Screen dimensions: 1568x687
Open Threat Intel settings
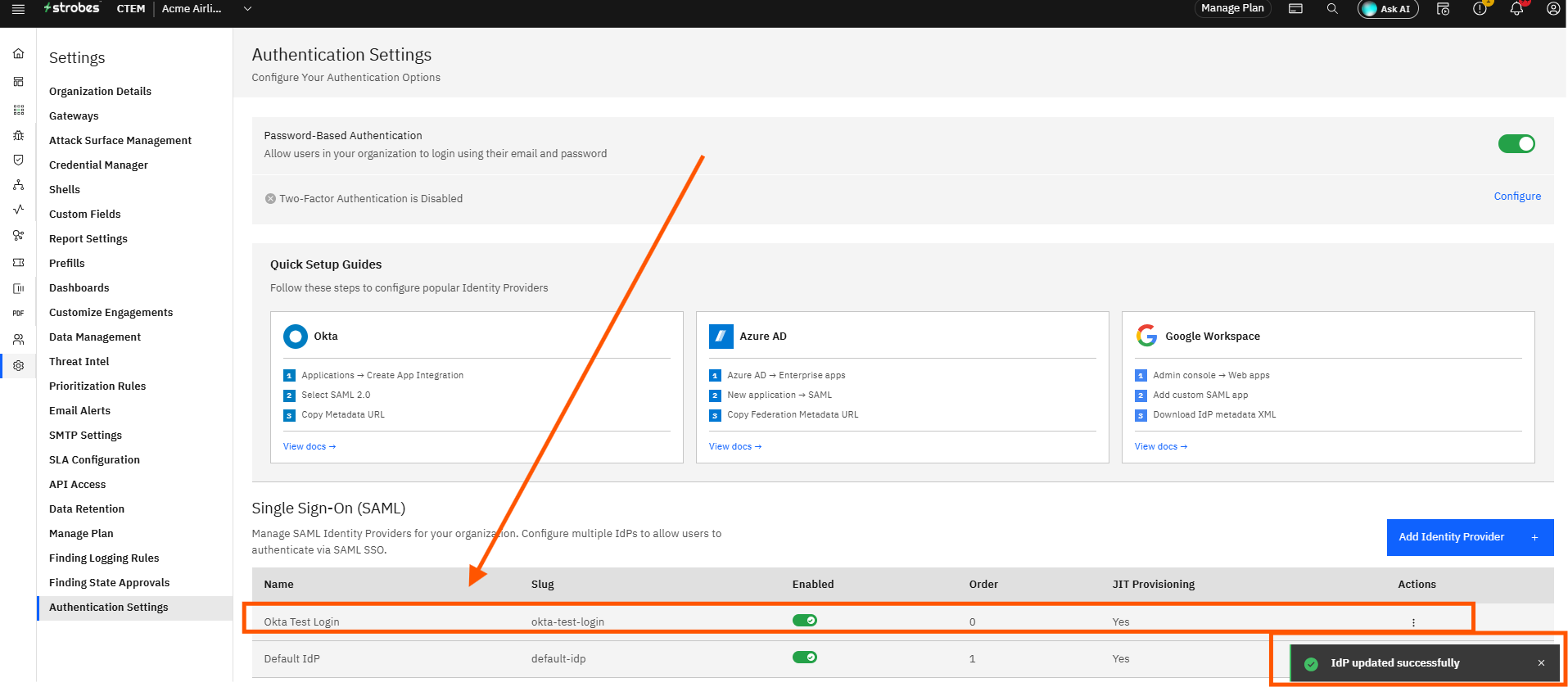pos(79,361)
